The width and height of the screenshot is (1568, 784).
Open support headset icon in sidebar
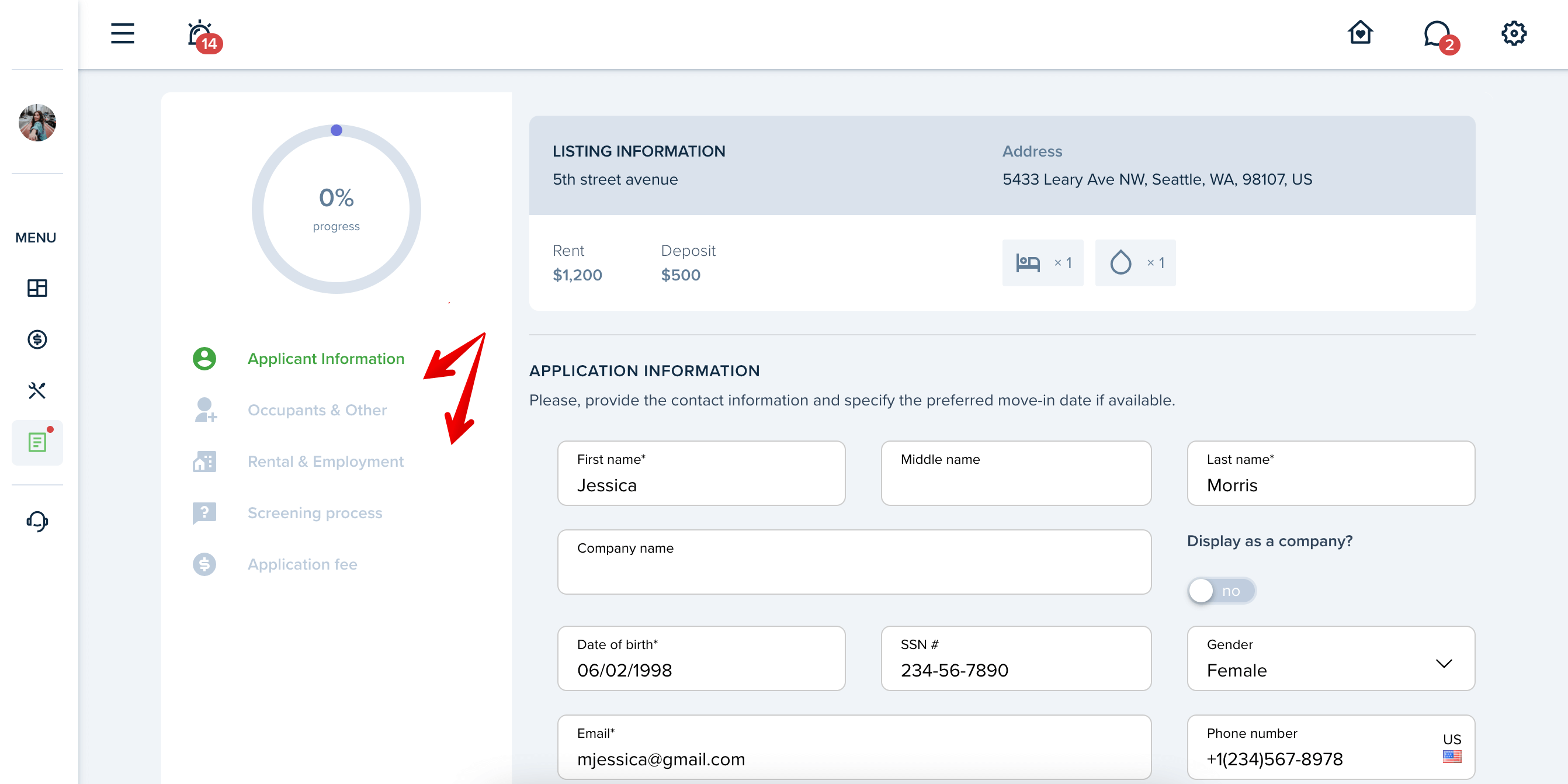pos(37,521)
